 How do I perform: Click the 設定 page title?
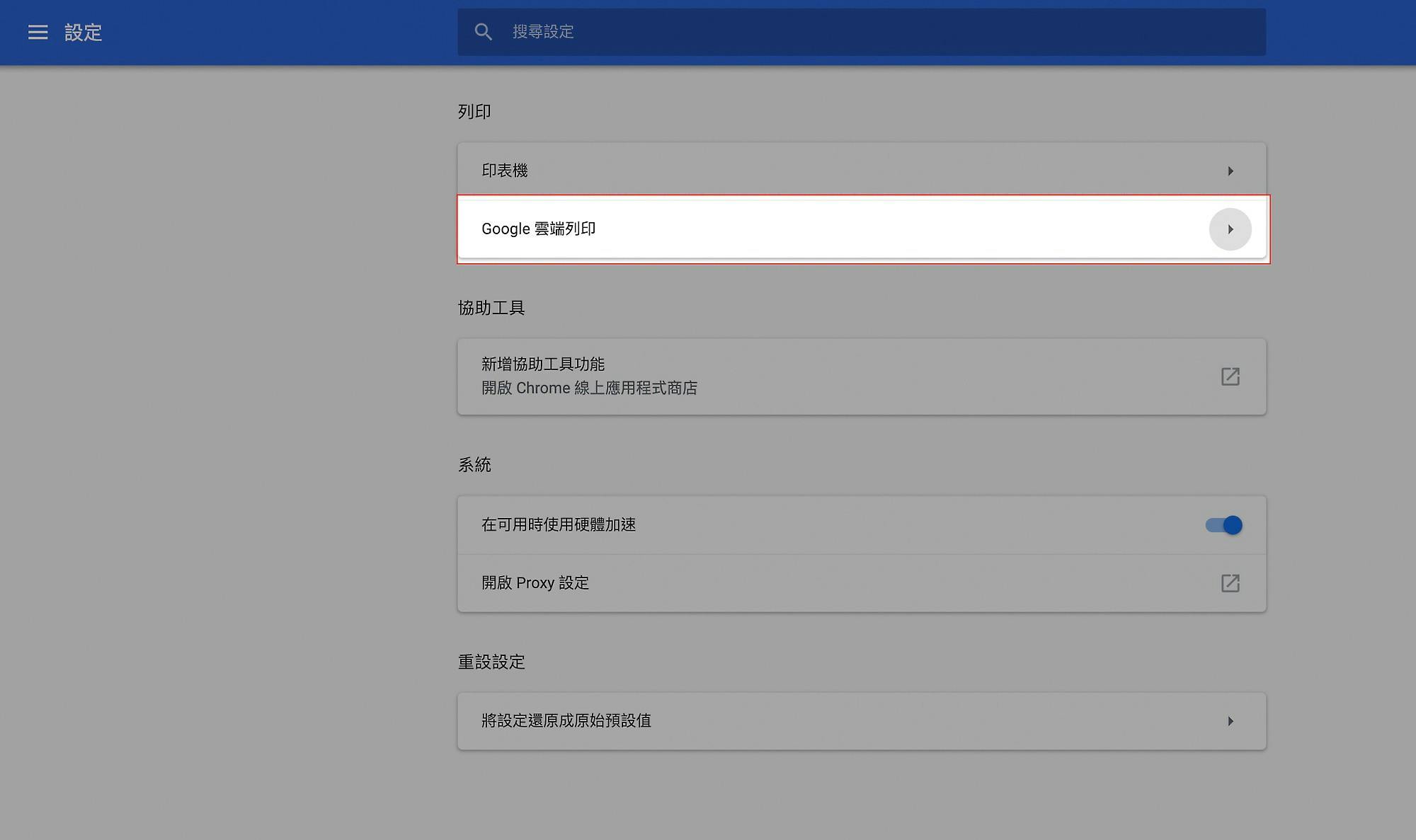coord(84,33)
